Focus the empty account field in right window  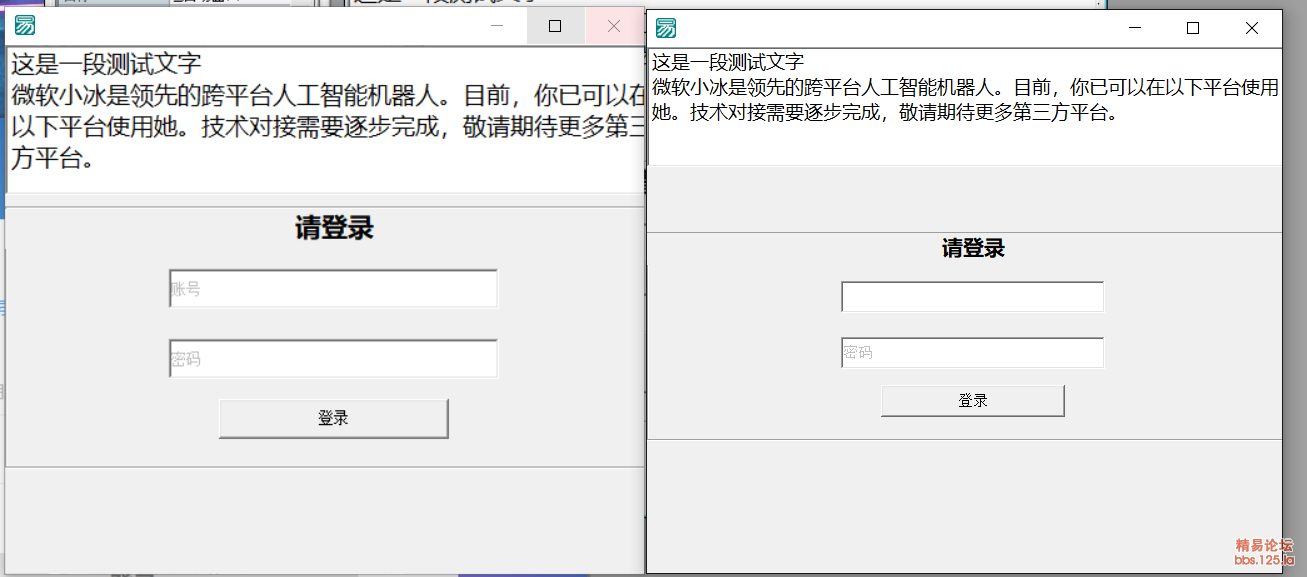point(972,297)
